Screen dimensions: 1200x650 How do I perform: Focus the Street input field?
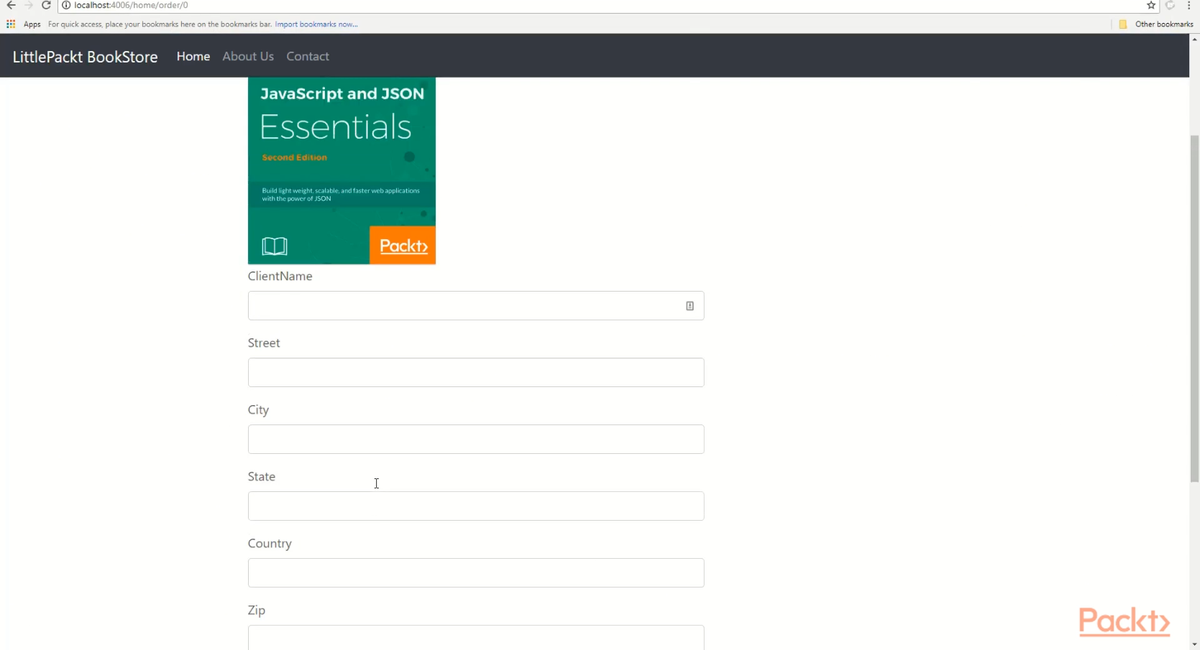(x=476, y=373)
